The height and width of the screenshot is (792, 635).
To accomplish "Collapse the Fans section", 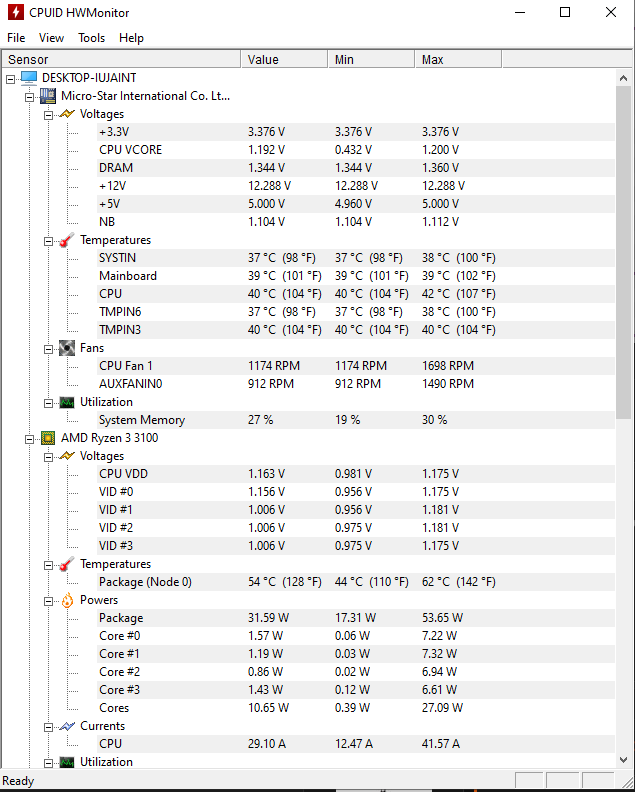I will pyautogui.click(x=48, y=349).
